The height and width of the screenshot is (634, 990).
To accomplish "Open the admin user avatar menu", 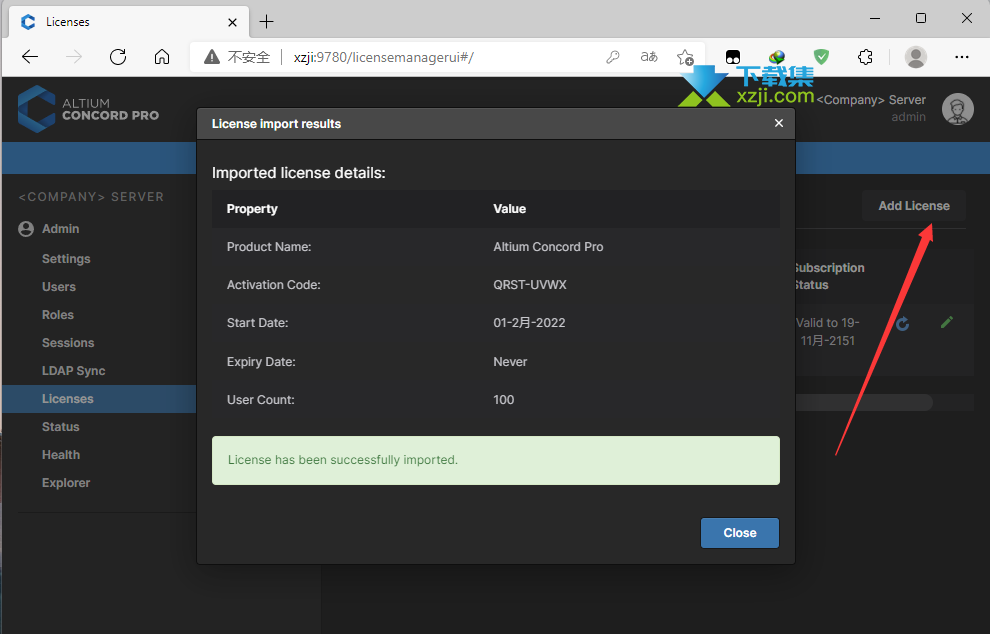I will click(x=957, y=109).
